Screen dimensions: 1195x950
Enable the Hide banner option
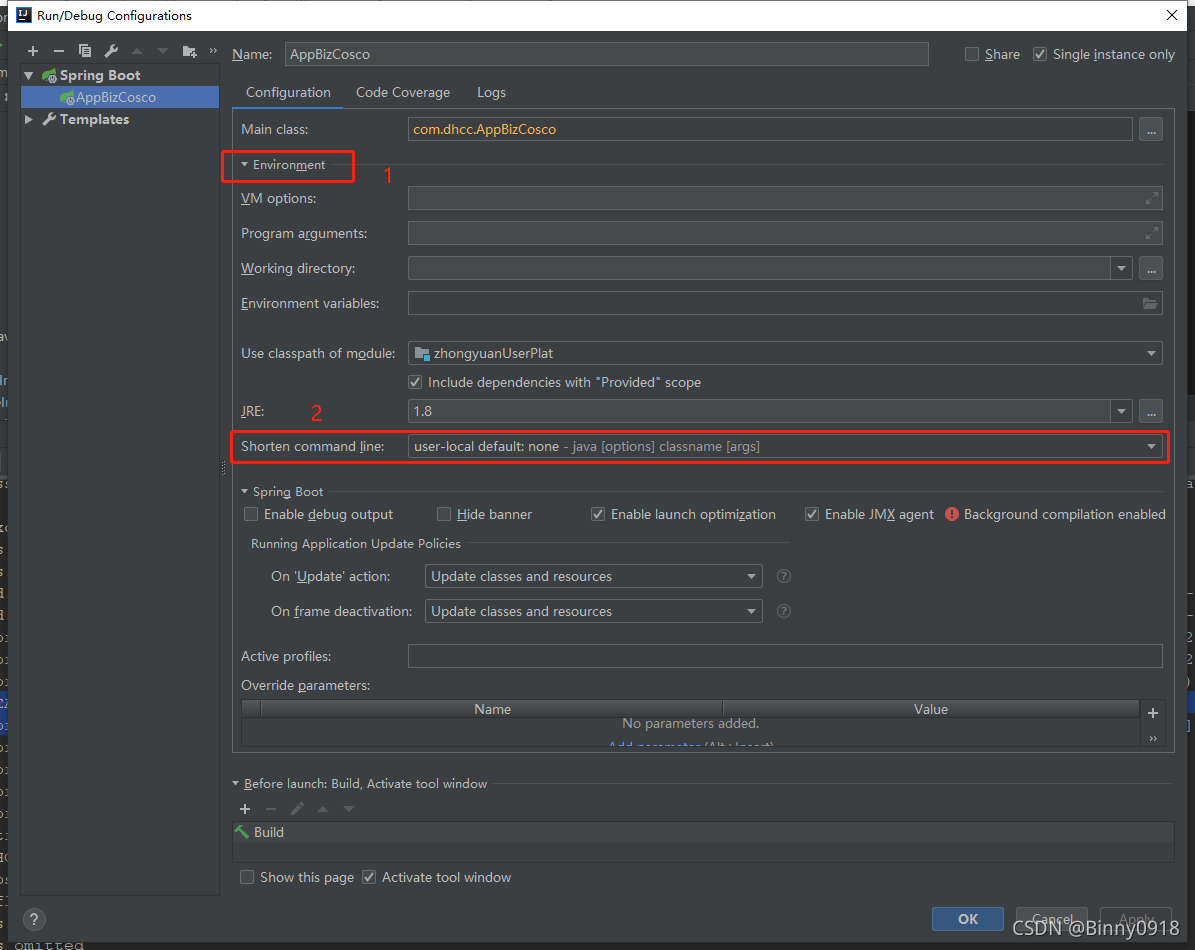pyautogui.click(x=443, y=514)
